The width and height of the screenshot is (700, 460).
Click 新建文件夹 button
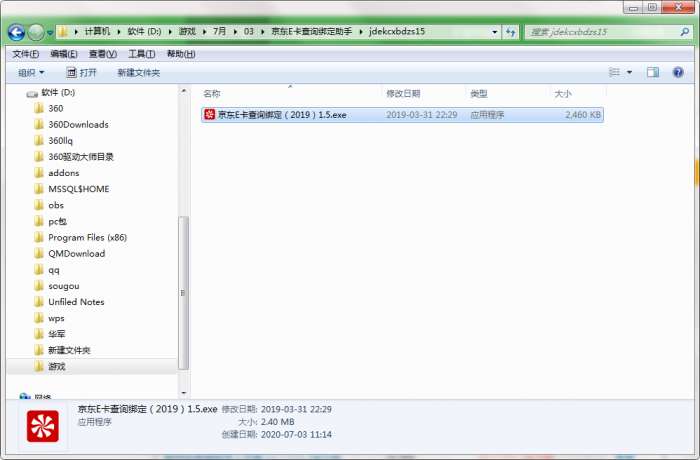click(138, 73)
